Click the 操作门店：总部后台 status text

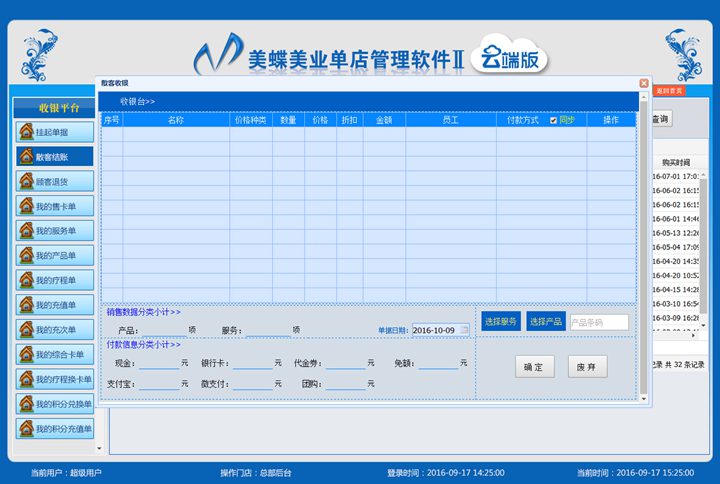tap(255, 473)
